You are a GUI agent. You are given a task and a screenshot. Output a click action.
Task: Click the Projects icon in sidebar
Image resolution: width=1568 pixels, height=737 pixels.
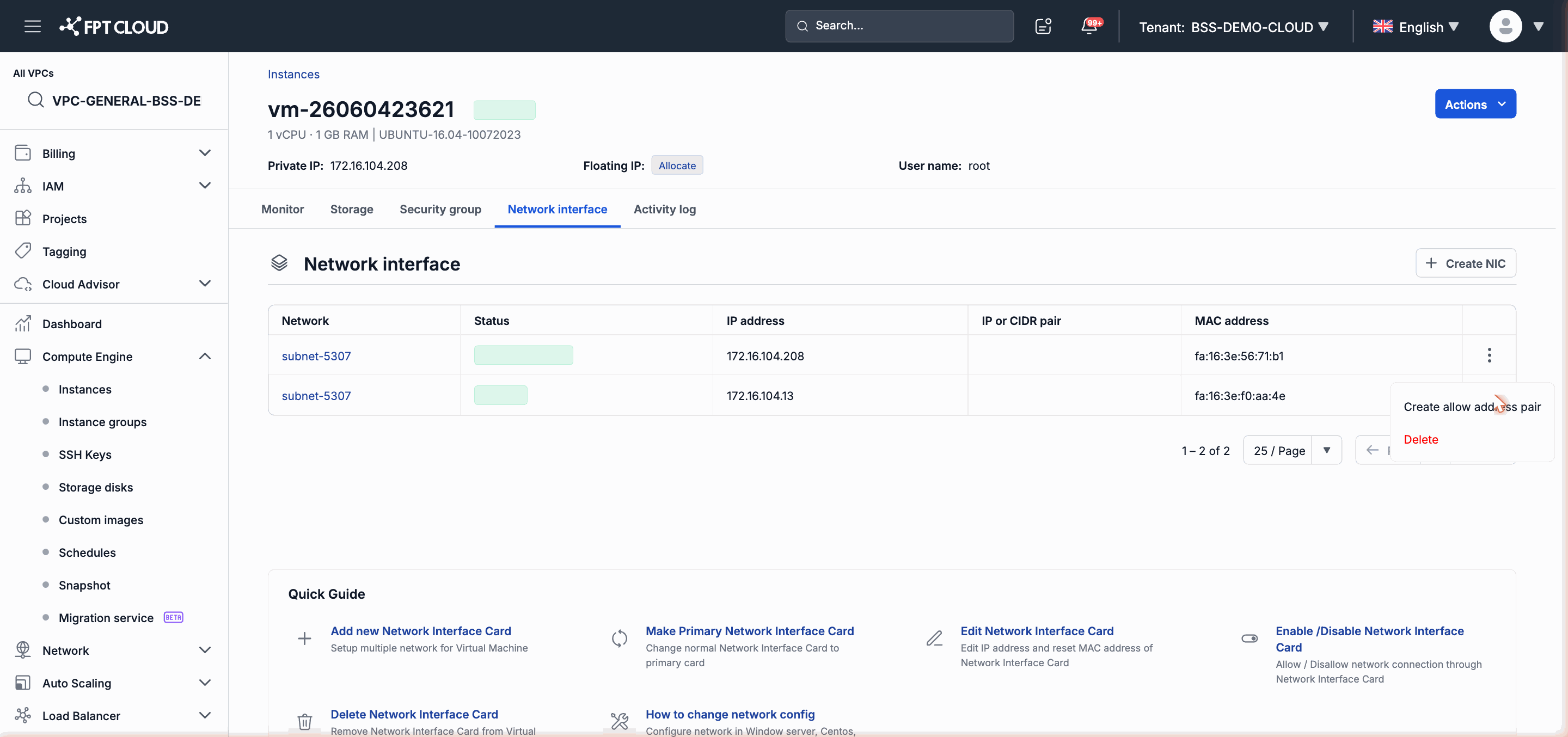point(22,218)
